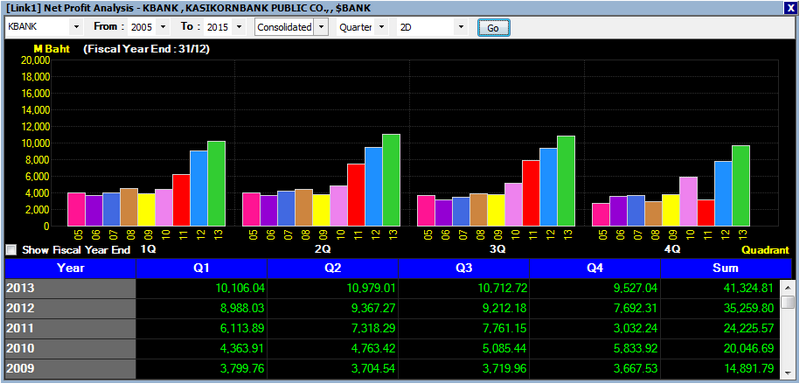Screen dimensions: 800x384
Task: Click the 10,979.01 Q2 2013 cell
Action: click(x=333, y=289)
